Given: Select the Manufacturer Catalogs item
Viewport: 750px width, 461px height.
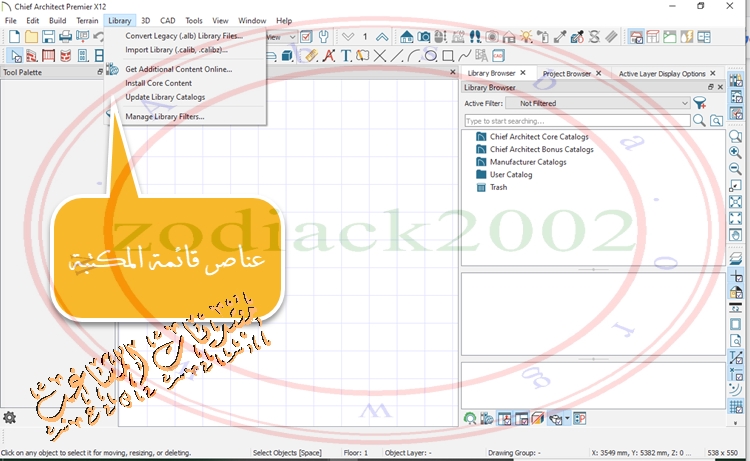Looking at the screenshot, I should pos(528,162).
